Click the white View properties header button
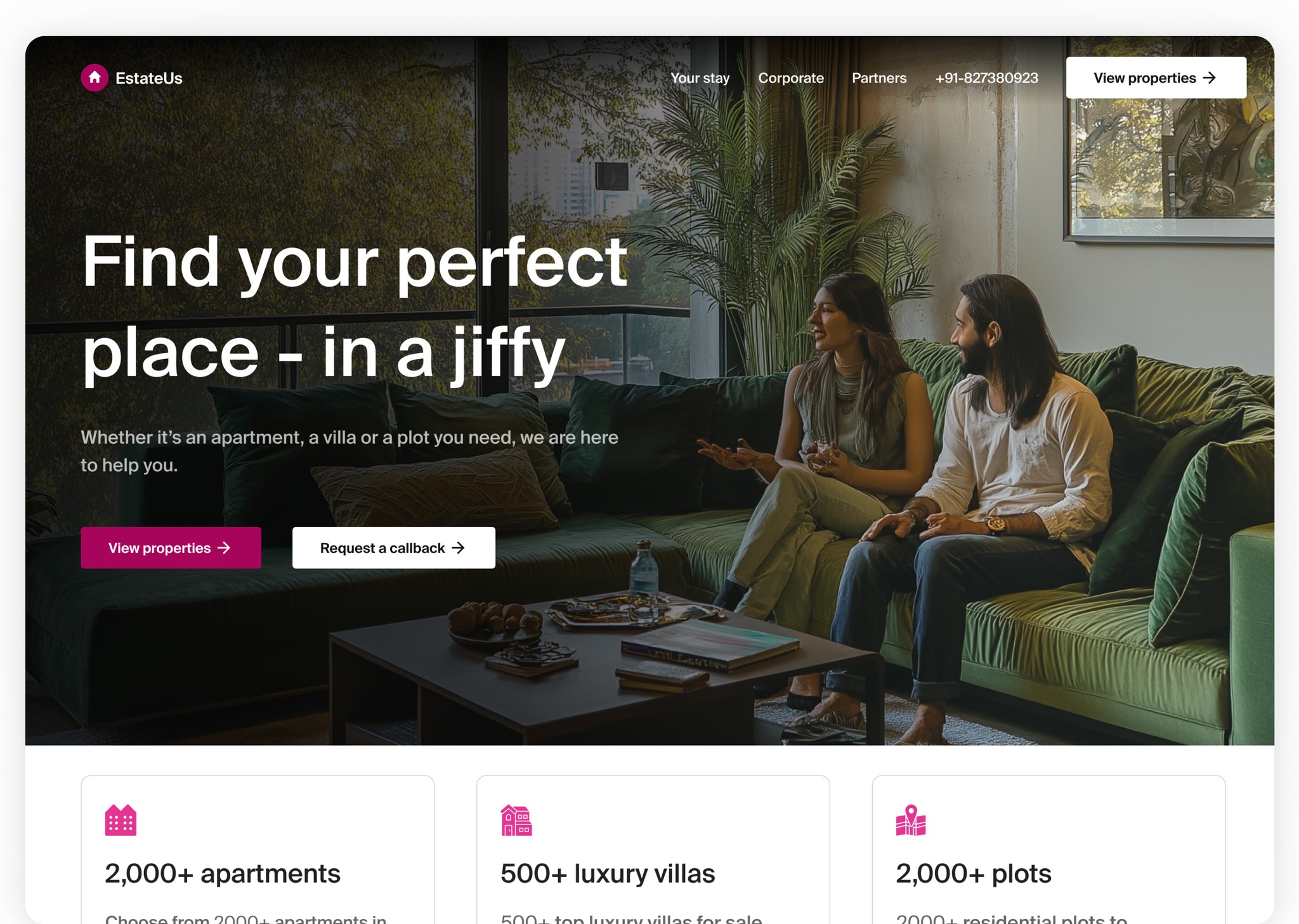The width and height of the screenshot is (1299, 924). coord(1156,78)
